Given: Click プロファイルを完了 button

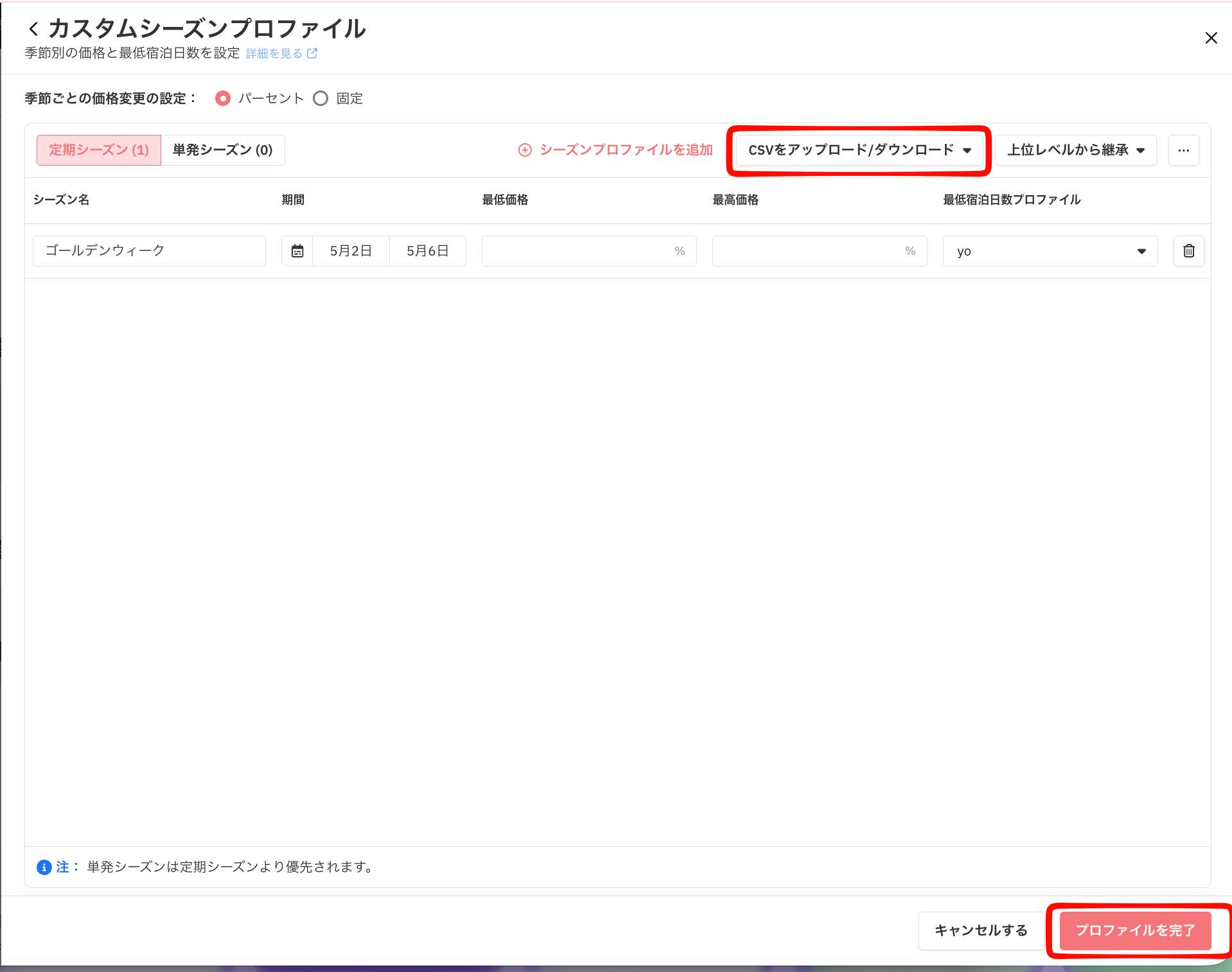Looking at the screenshot, I should coord(1135,930).
